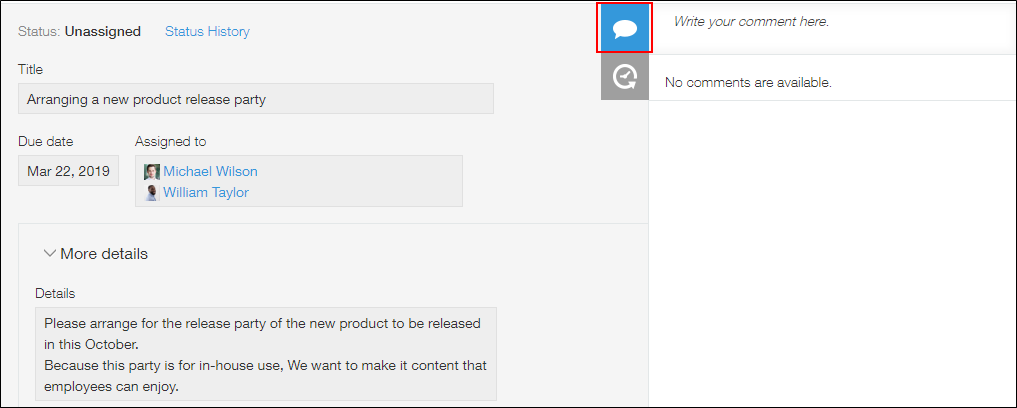Select the Mar 22, 2019 due date value
Image resolution: width=1017 pixels, height=408 pixels.
pos(68,171)
